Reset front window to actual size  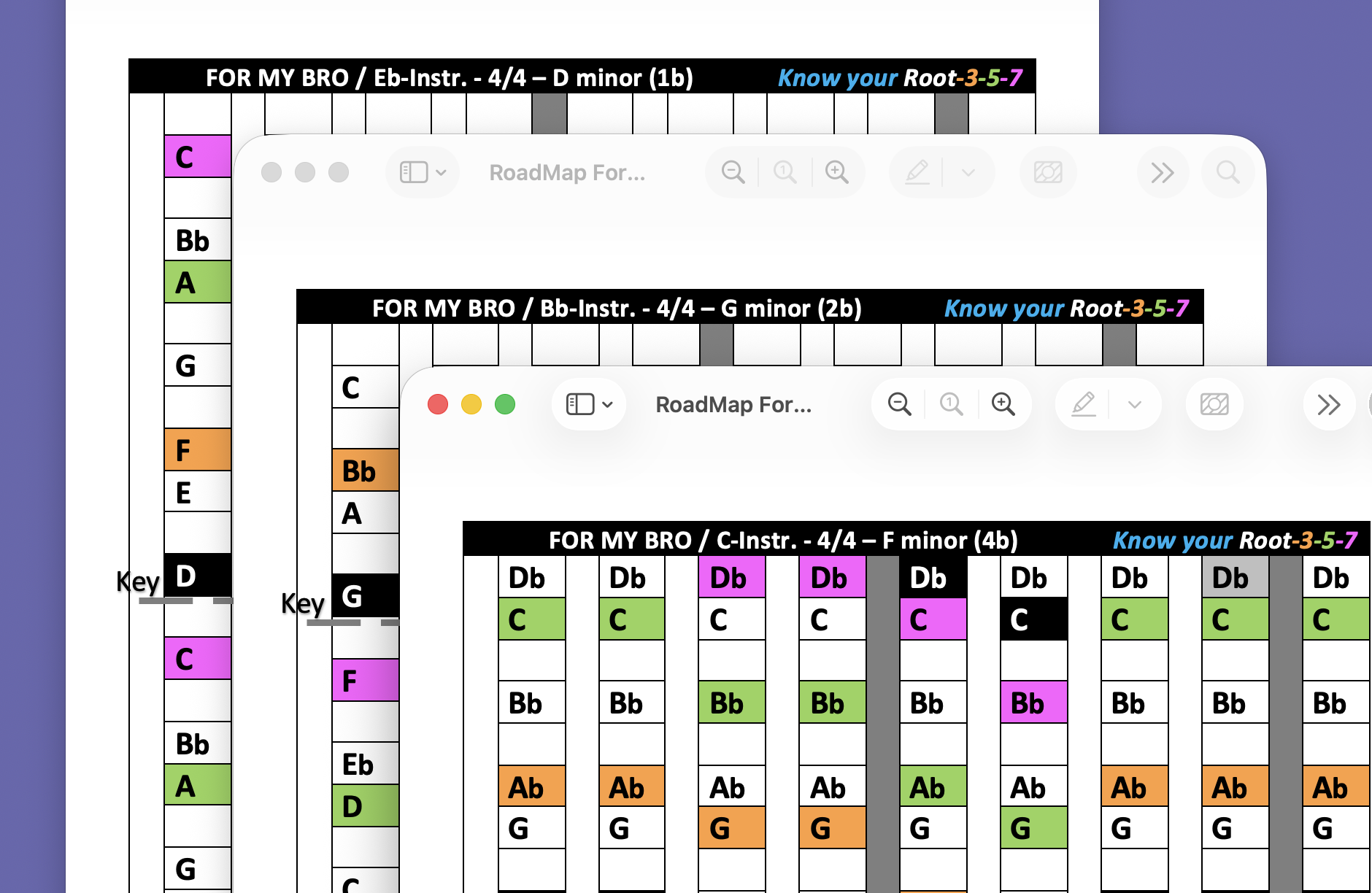point(951,404)
